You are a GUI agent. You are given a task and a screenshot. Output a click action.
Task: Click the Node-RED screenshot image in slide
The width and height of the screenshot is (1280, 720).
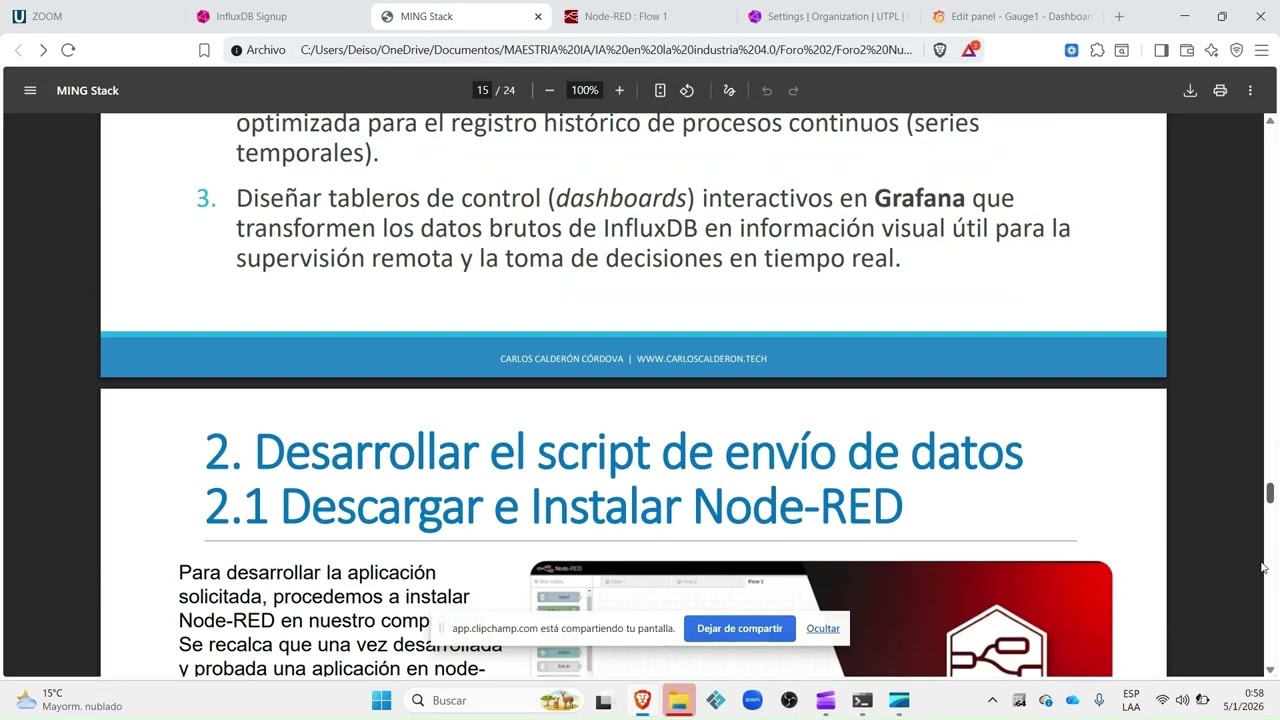pos(821,619)
